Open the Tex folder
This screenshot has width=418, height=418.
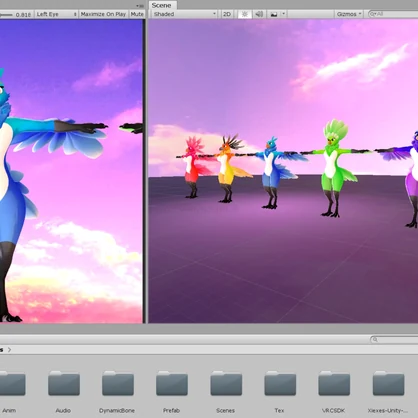click(280, 383)
